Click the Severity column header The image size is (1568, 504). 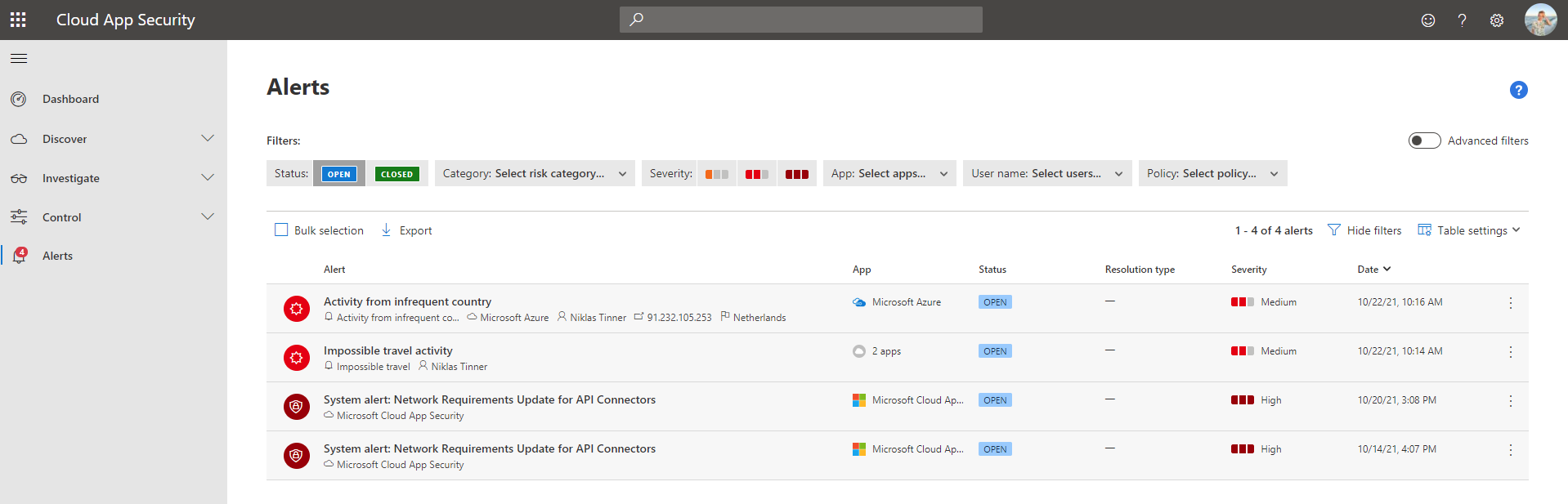[1249, 270]
